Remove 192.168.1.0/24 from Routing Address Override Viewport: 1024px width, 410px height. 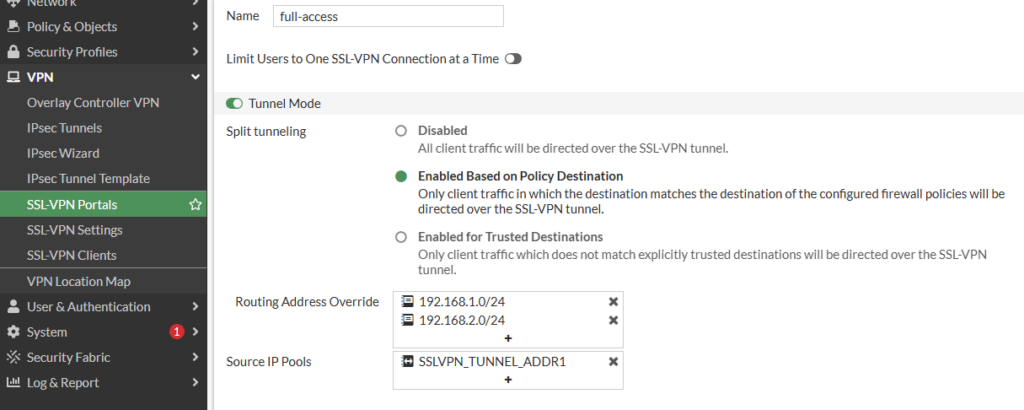point(613,302)
